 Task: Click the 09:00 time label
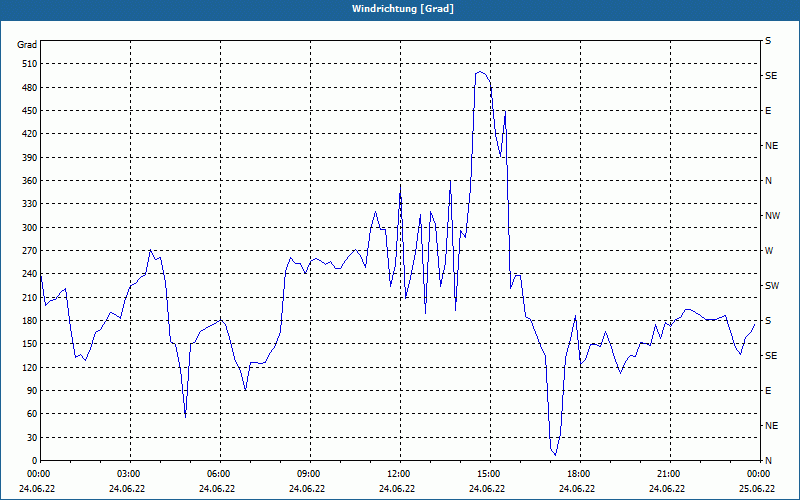coord(308,473)
